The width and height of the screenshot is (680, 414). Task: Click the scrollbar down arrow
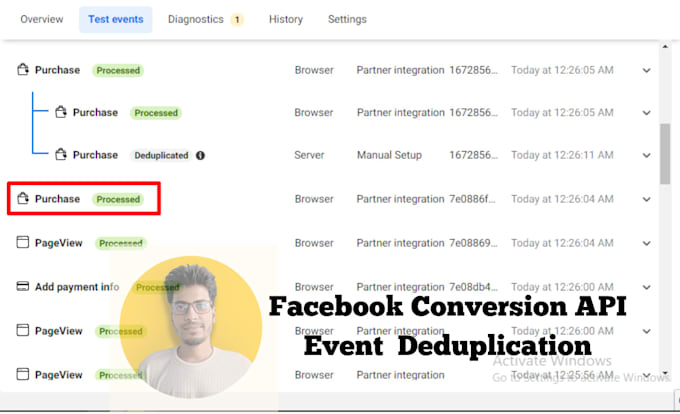tap(665, 373)
